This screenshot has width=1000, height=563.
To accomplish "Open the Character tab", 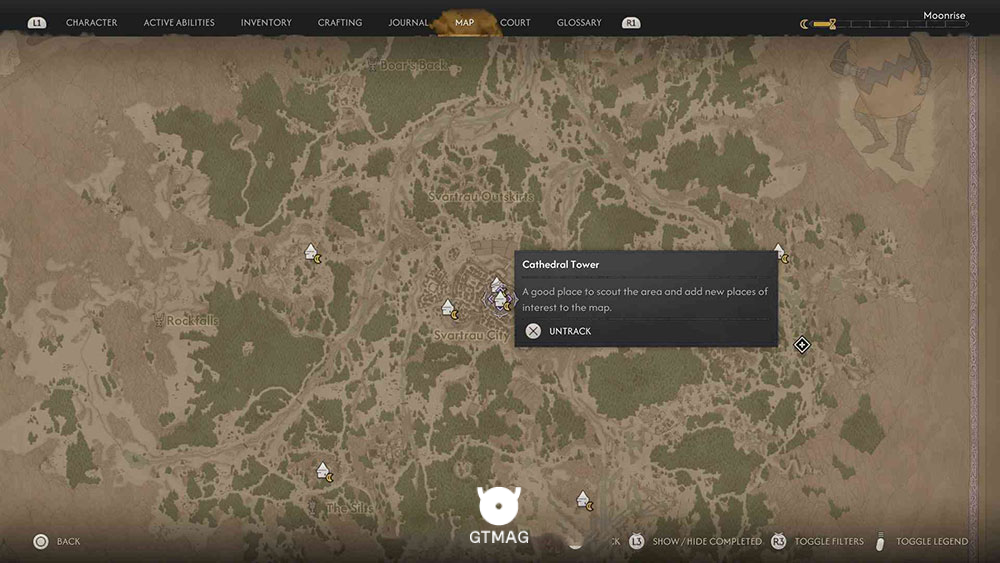I will [91, 22].
